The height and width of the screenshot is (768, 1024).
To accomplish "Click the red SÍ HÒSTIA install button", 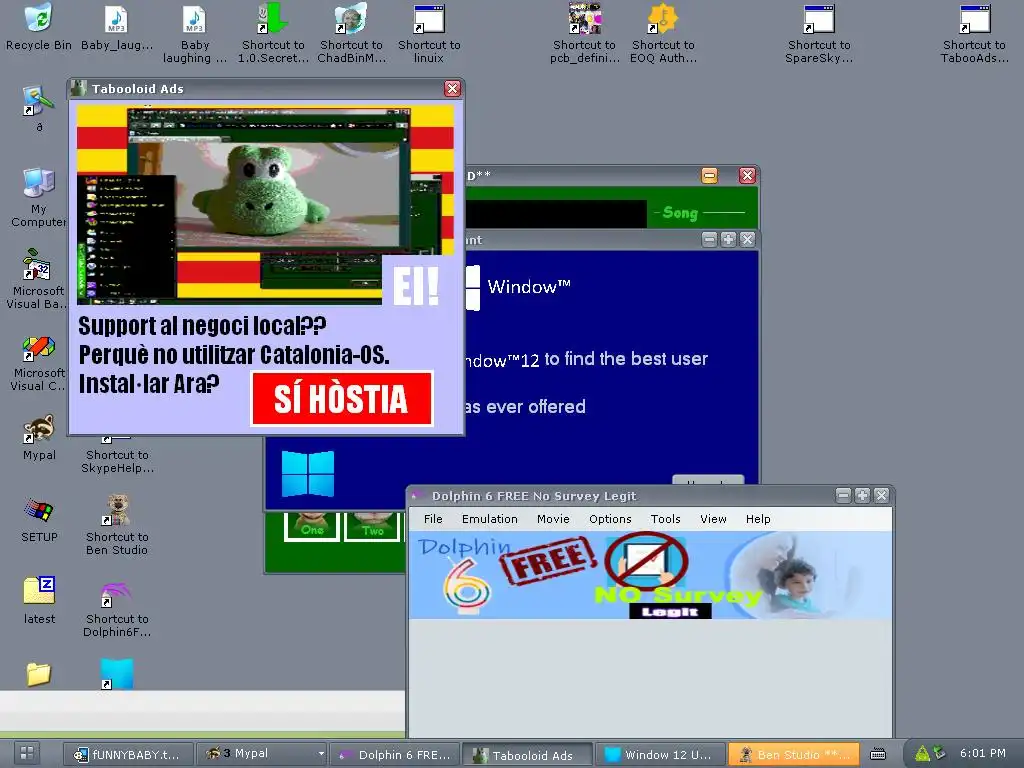I will coord(342,398).
